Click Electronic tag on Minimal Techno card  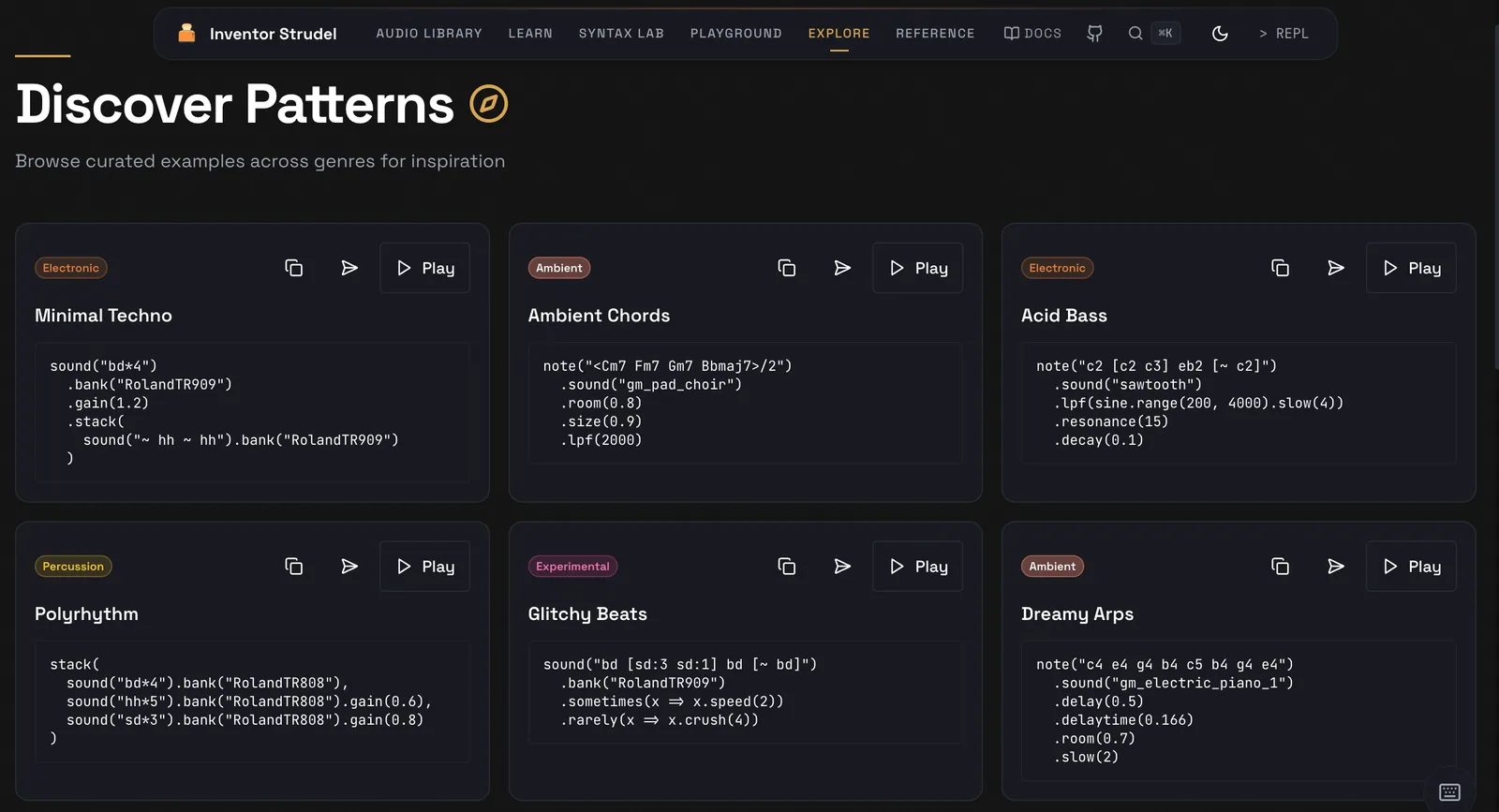[x=71, y=268]
